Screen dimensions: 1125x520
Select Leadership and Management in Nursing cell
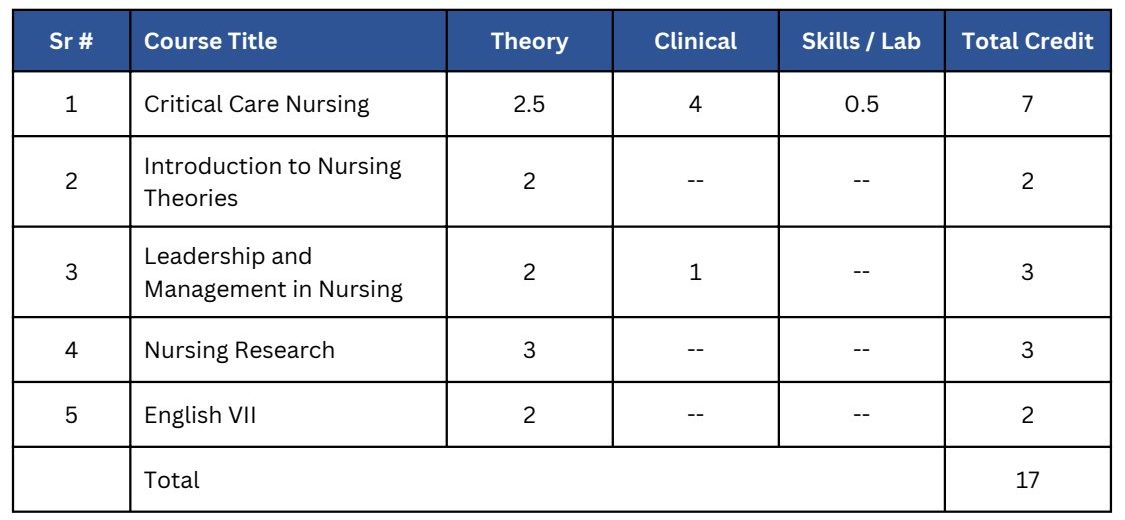pyautogui.click(x=288, y=272)
